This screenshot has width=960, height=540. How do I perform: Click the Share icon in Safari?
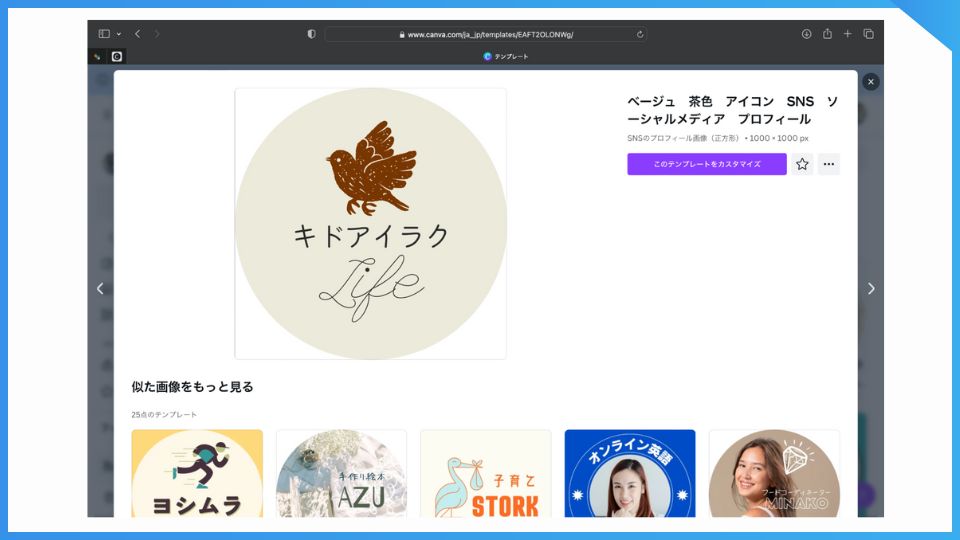pos(827,34)
